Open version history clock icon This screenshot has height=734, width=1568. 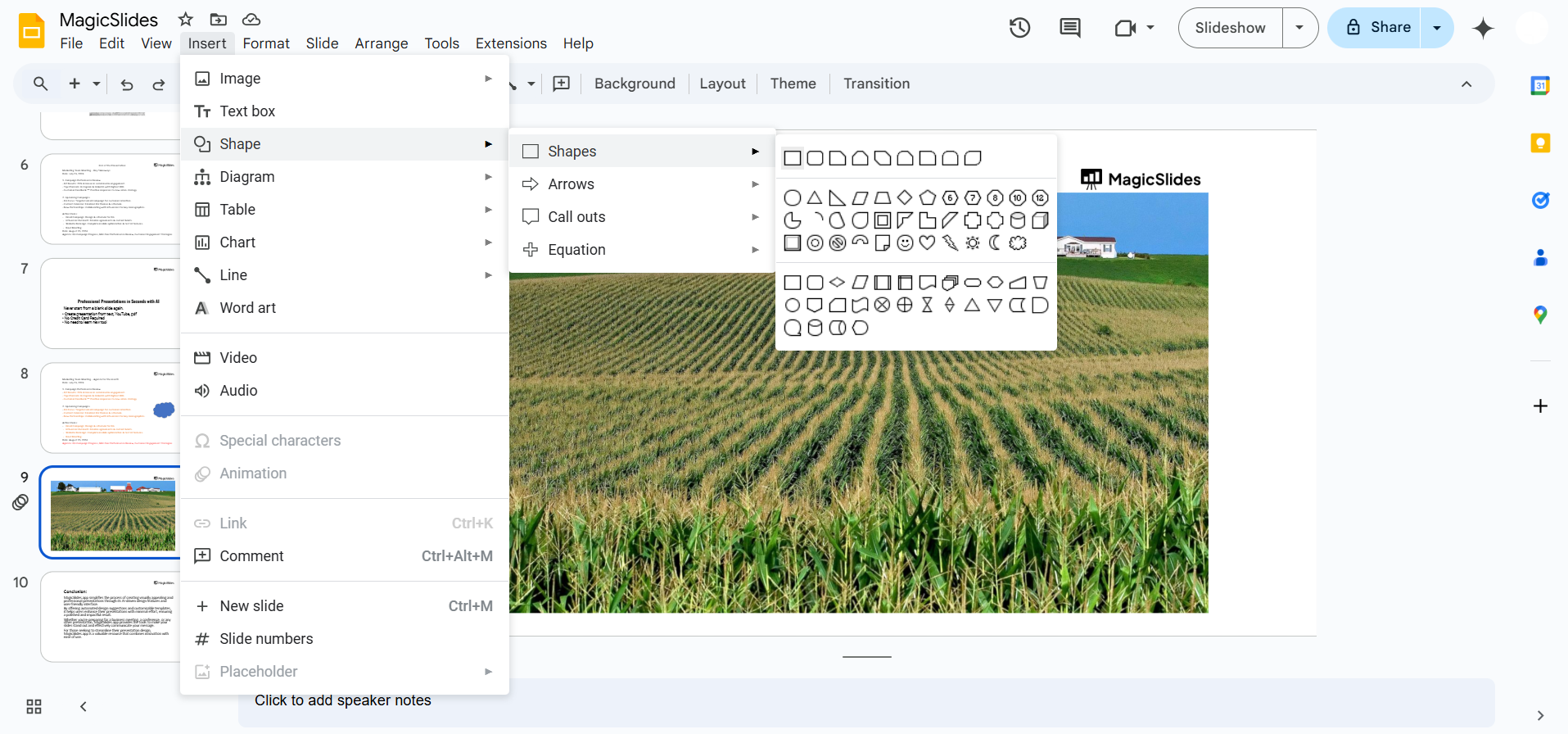pyautogui.click(x=1019, y=28)
